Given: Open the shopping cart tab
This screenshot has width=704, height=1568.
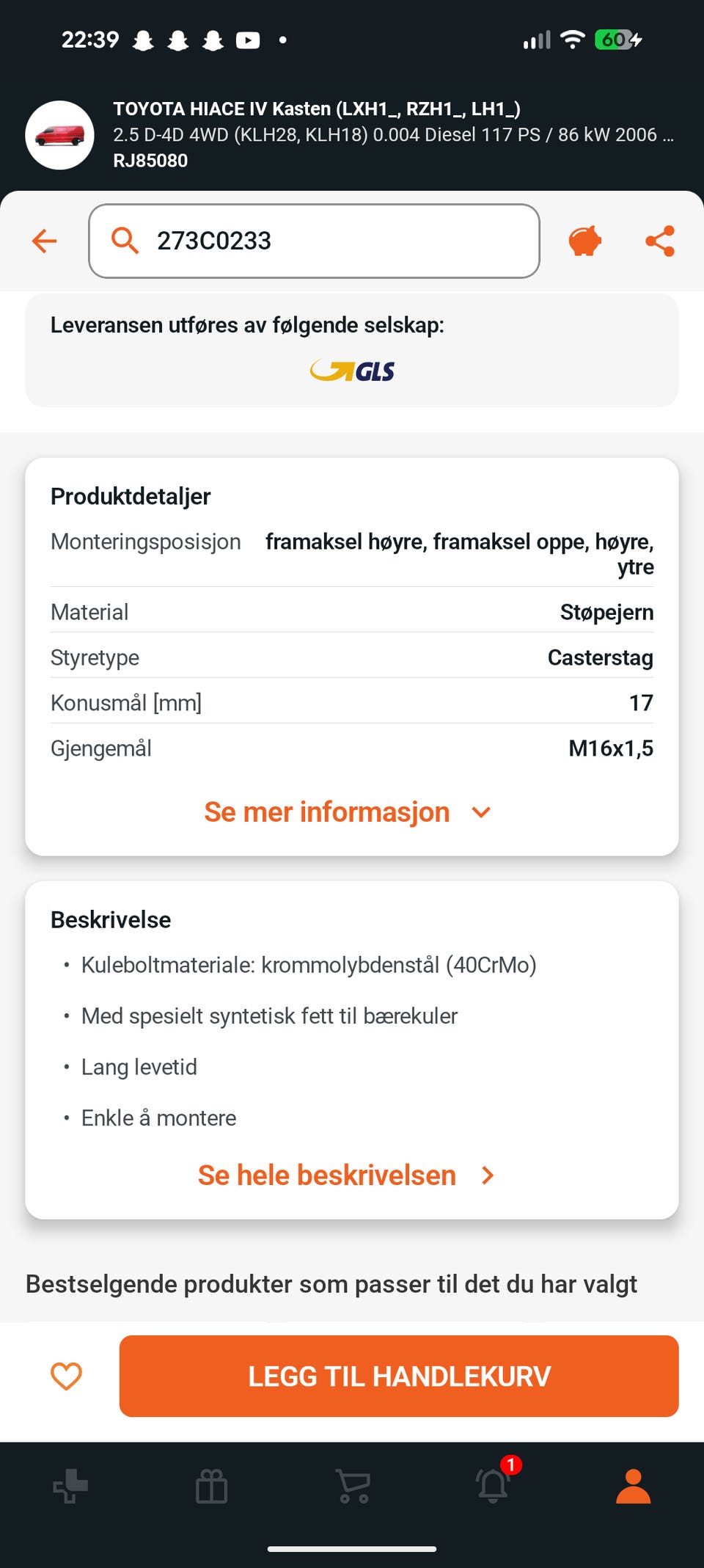Looking at the screenshot, I should tap(353, 1486).
